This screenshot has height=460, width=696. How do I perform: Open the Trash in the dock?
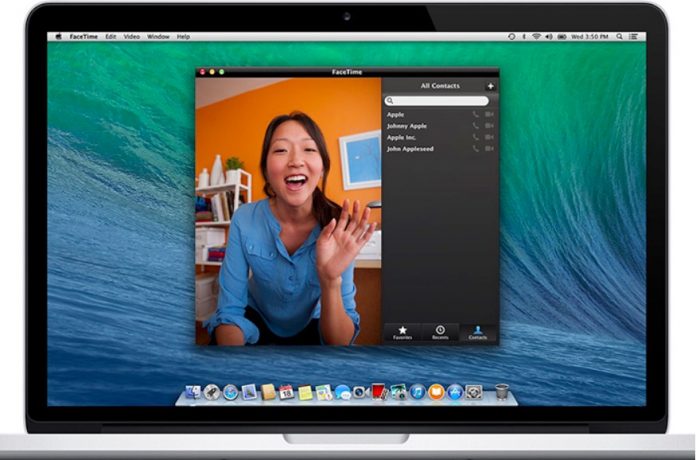(x=502, y=392)
